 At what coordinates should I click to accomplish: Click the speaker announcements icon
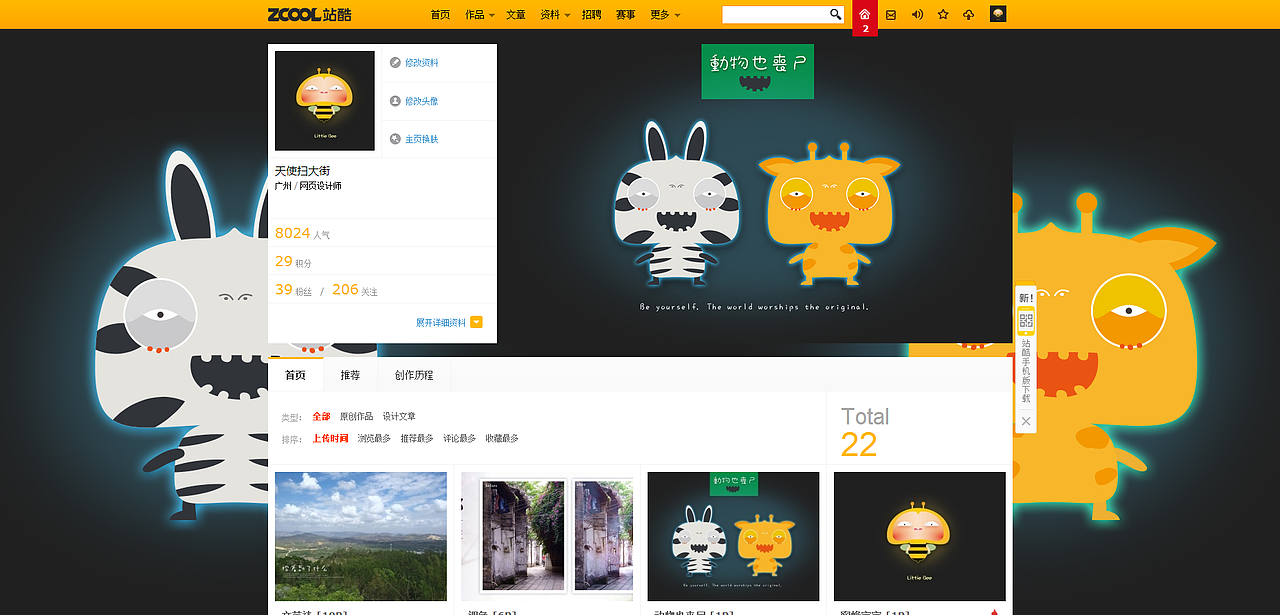pyautogui.click(x=917, y=14)
